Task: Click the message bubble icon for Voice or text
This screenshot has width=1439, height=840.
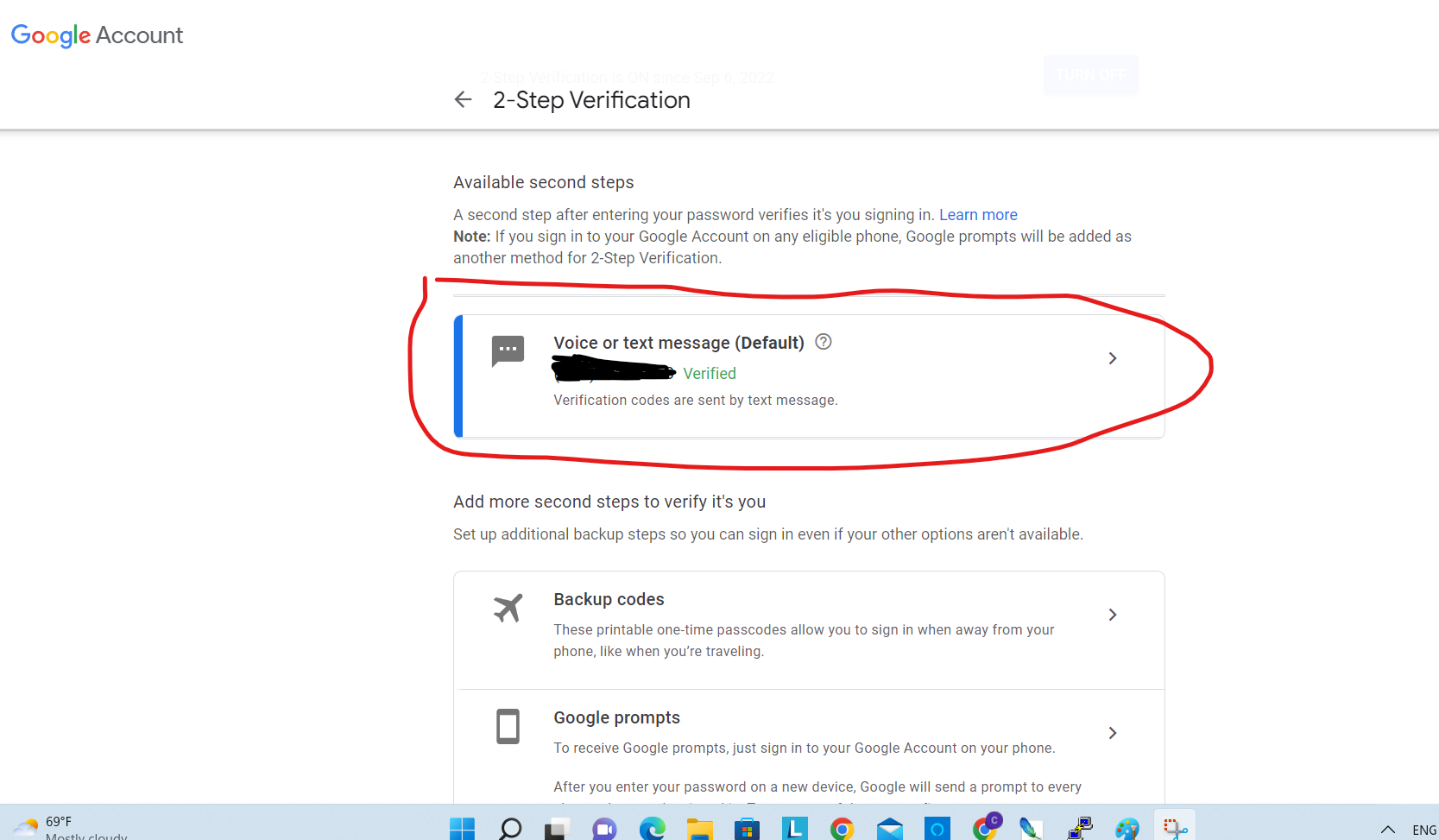Action: point(508,351)
